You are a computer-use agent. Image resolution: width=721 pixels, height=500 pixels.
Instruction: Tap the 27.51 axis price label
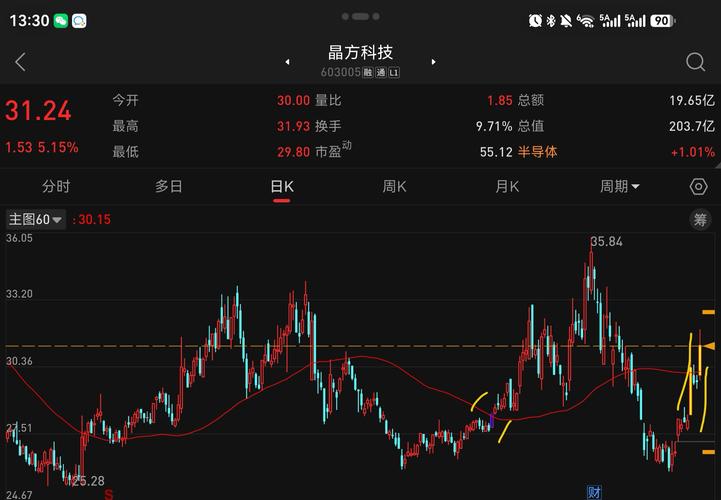coord(19,428)
